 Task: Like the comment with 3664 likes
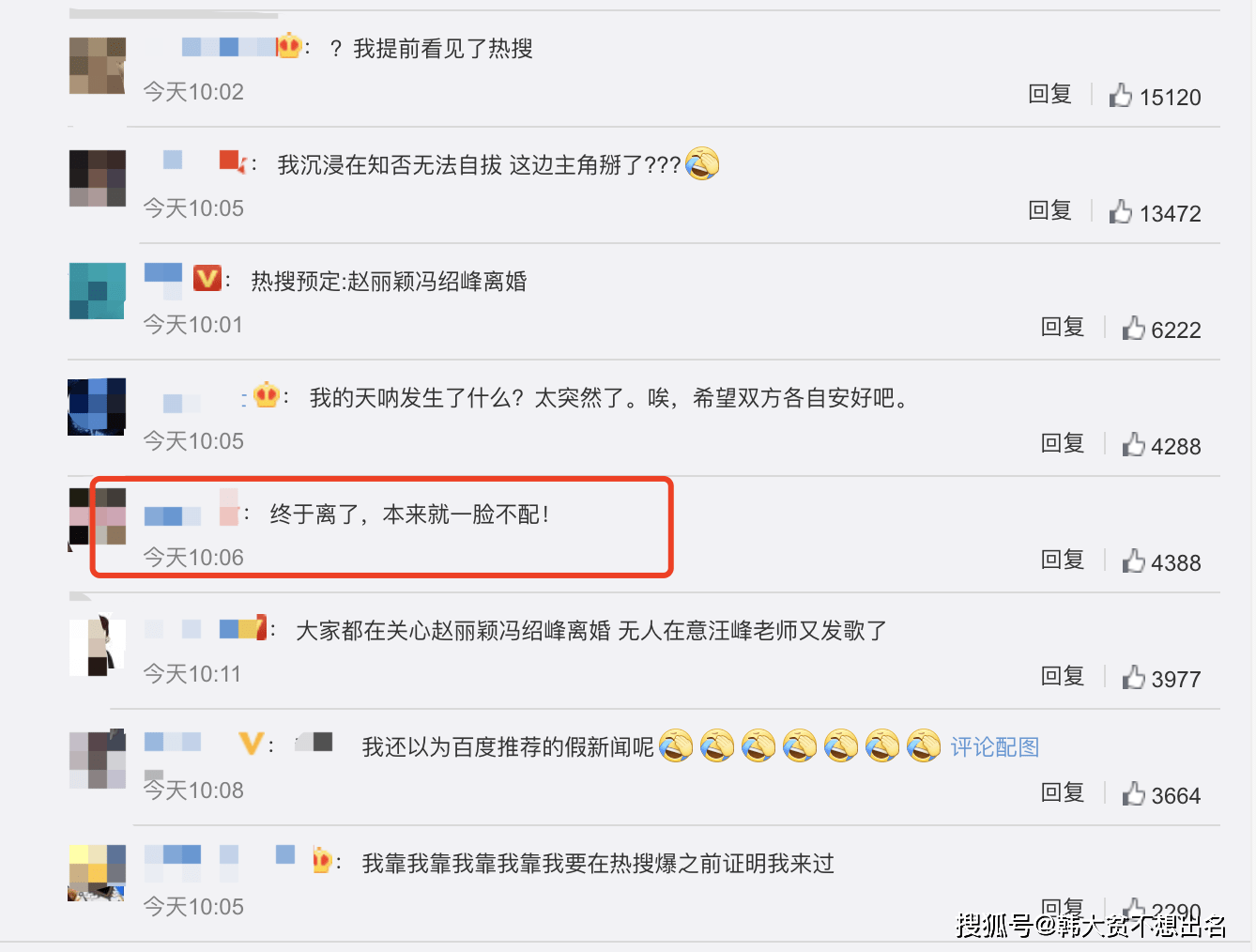coord(1133,793)
